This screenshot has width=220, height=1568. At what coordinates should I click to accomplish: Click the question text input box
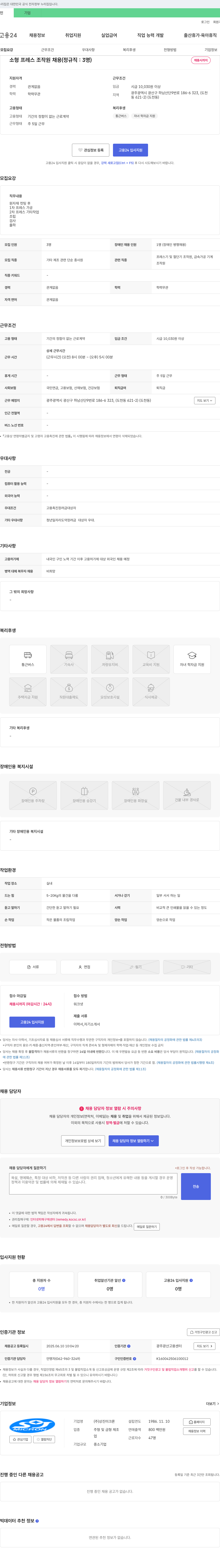pos(93,1184)
